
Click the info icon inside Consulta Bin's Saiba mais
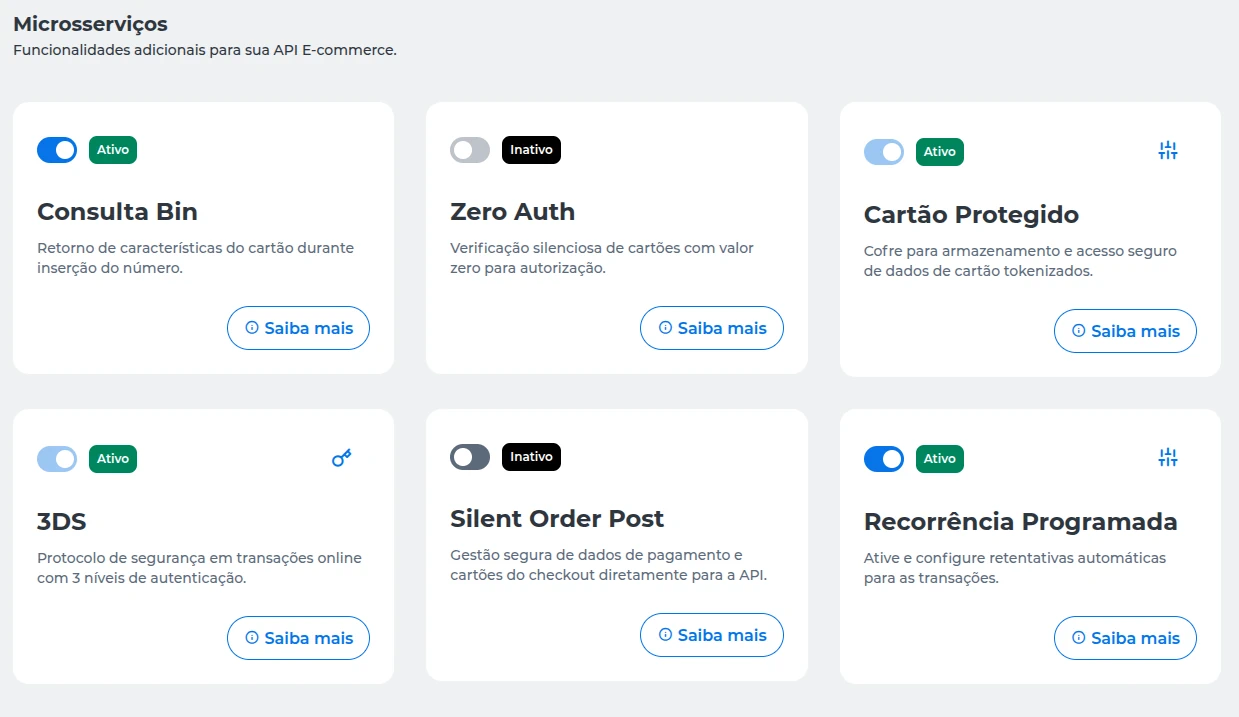251,327
